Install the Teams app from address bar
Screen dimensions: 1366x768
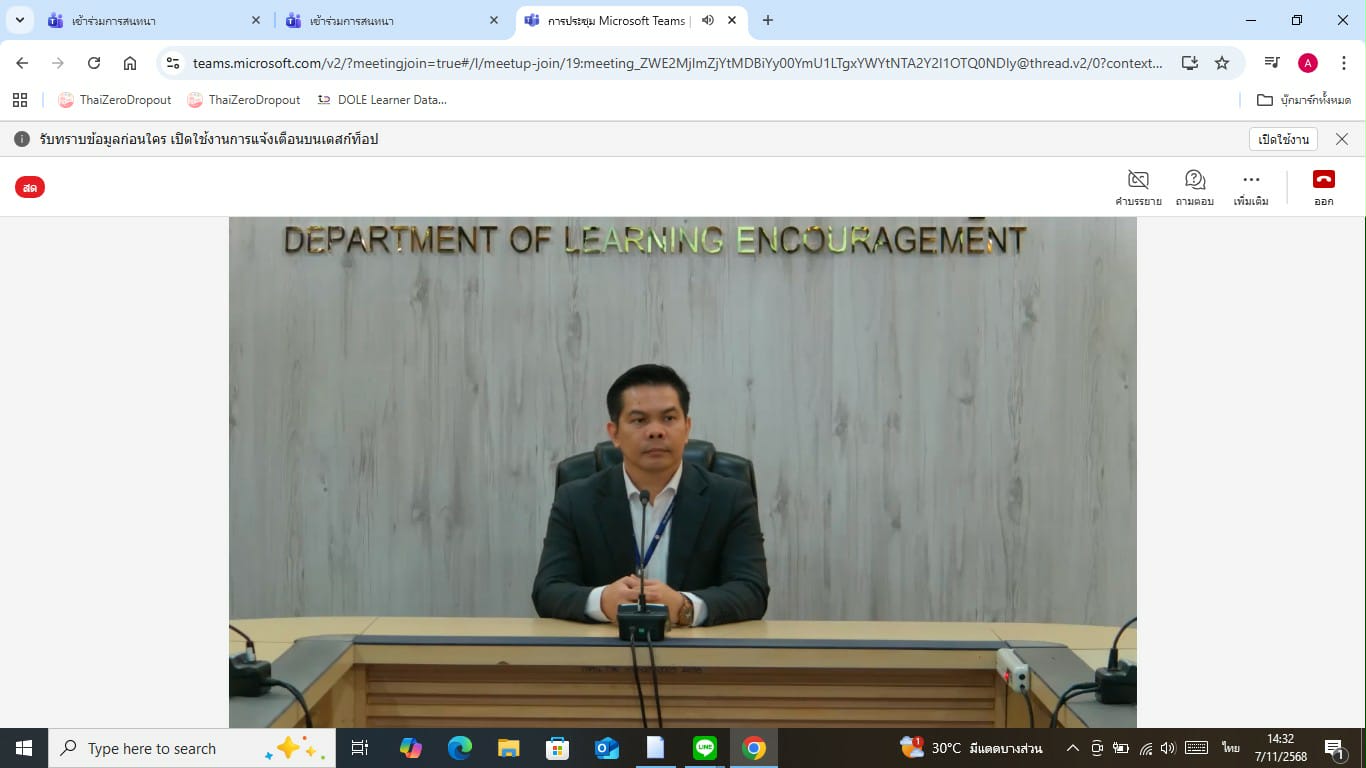click(x=1189, y=63)
